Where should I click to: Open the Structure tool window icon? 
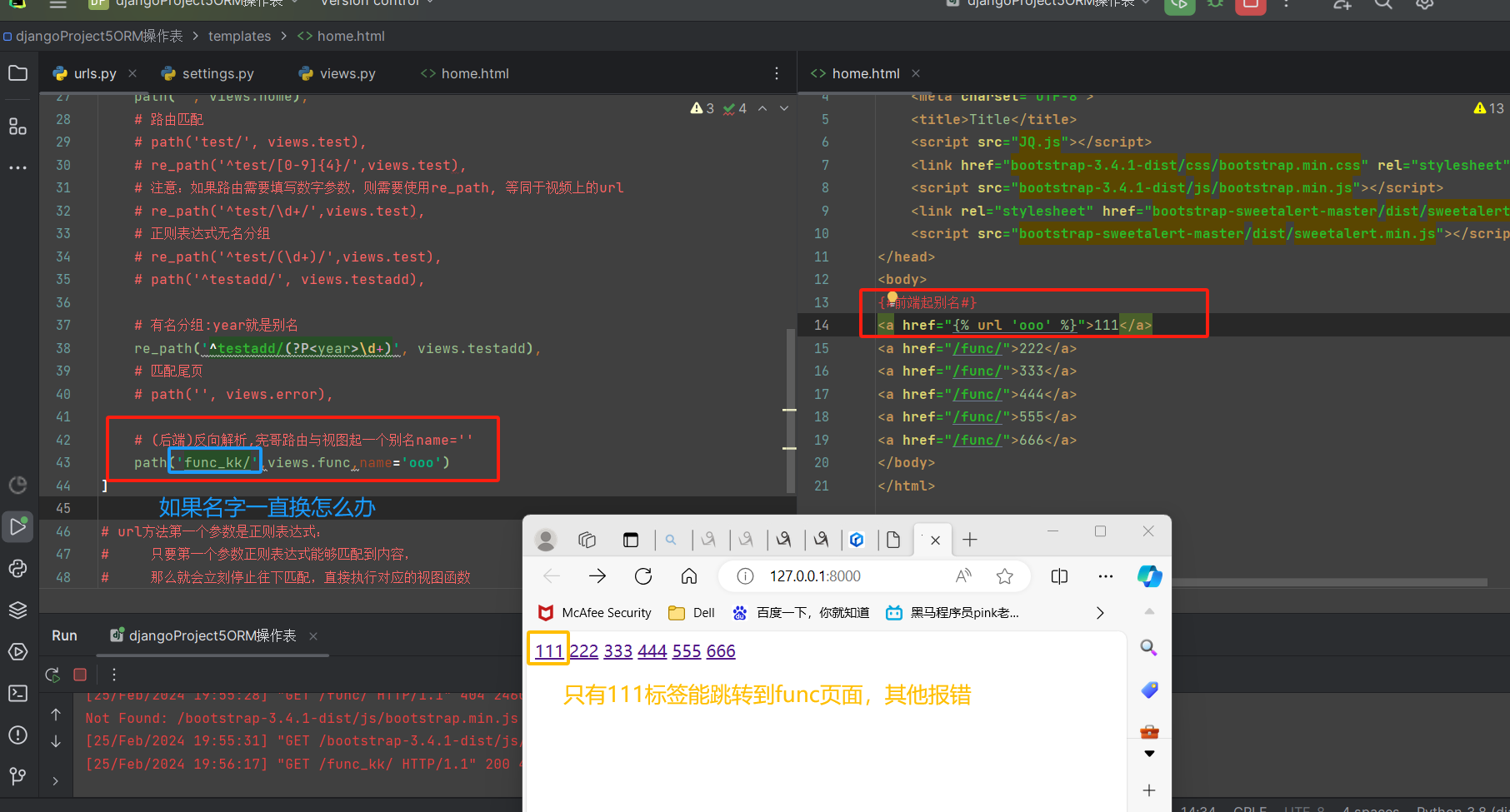click(17, 126)
